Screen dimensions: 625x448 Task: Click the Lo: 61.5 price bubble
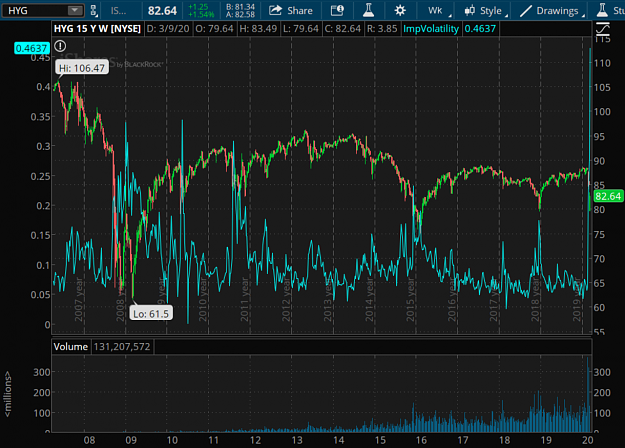(151, 314)
